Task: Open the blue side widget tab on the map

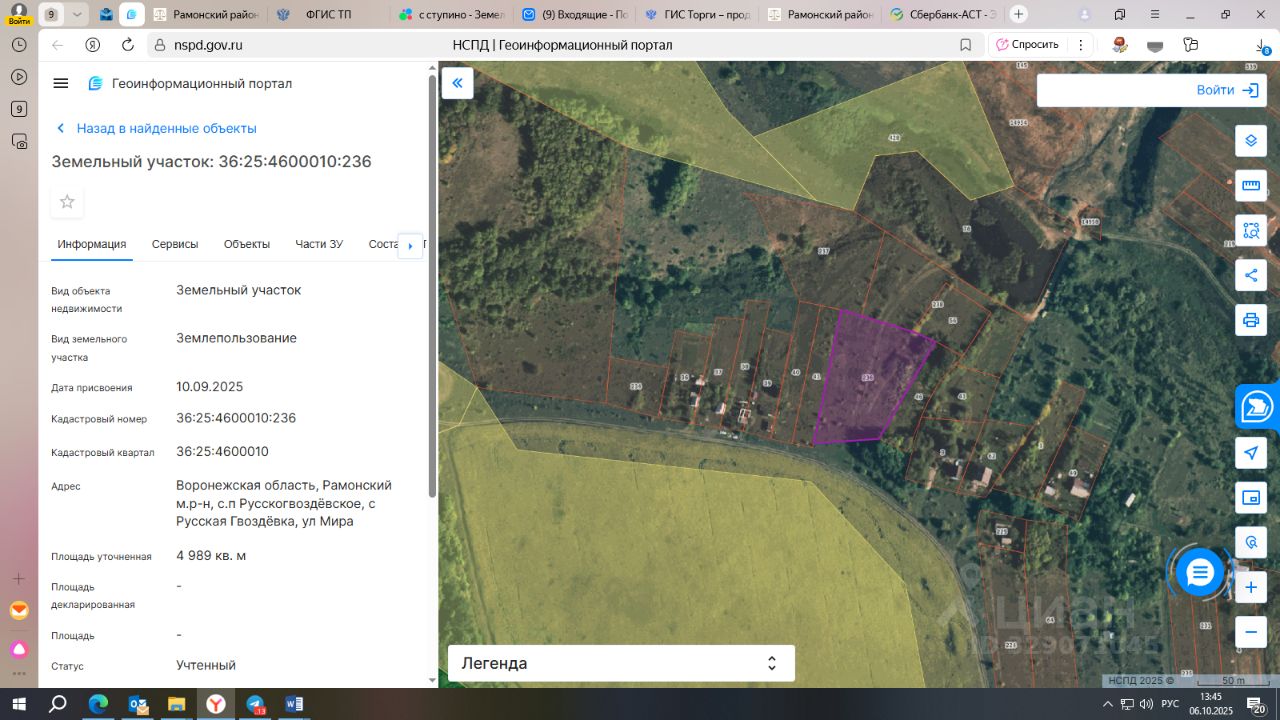Action: [1257, 407]
